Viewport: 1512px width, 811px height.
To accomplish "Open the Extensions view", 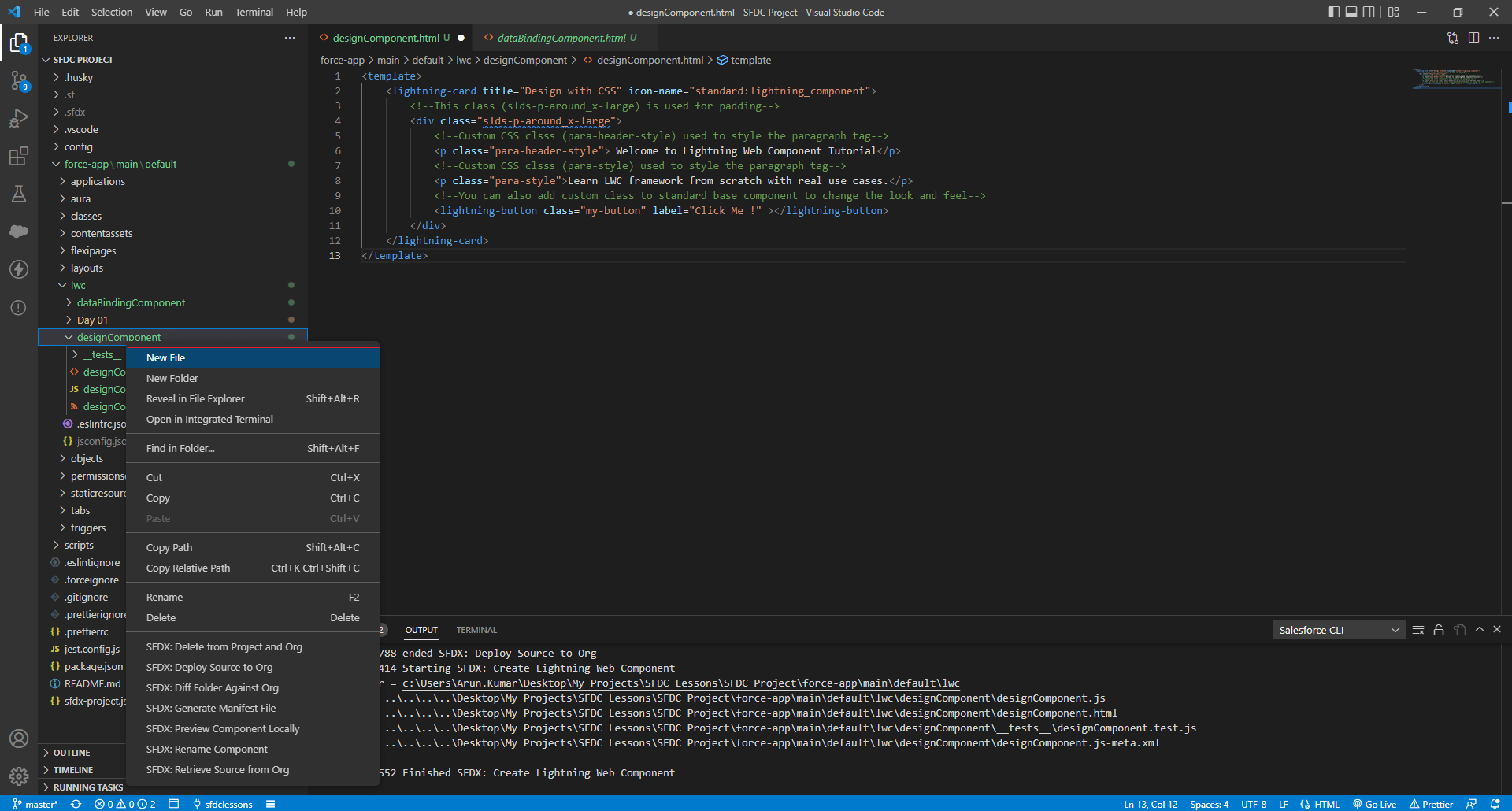I will [19, 156].
